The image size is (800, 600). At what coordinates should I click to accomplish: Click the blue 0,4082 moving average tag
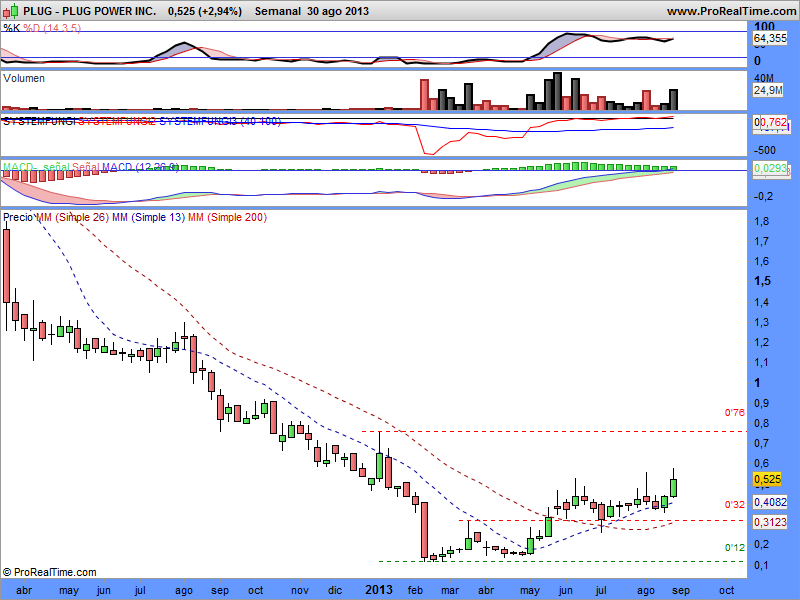[x=770, y=502]
